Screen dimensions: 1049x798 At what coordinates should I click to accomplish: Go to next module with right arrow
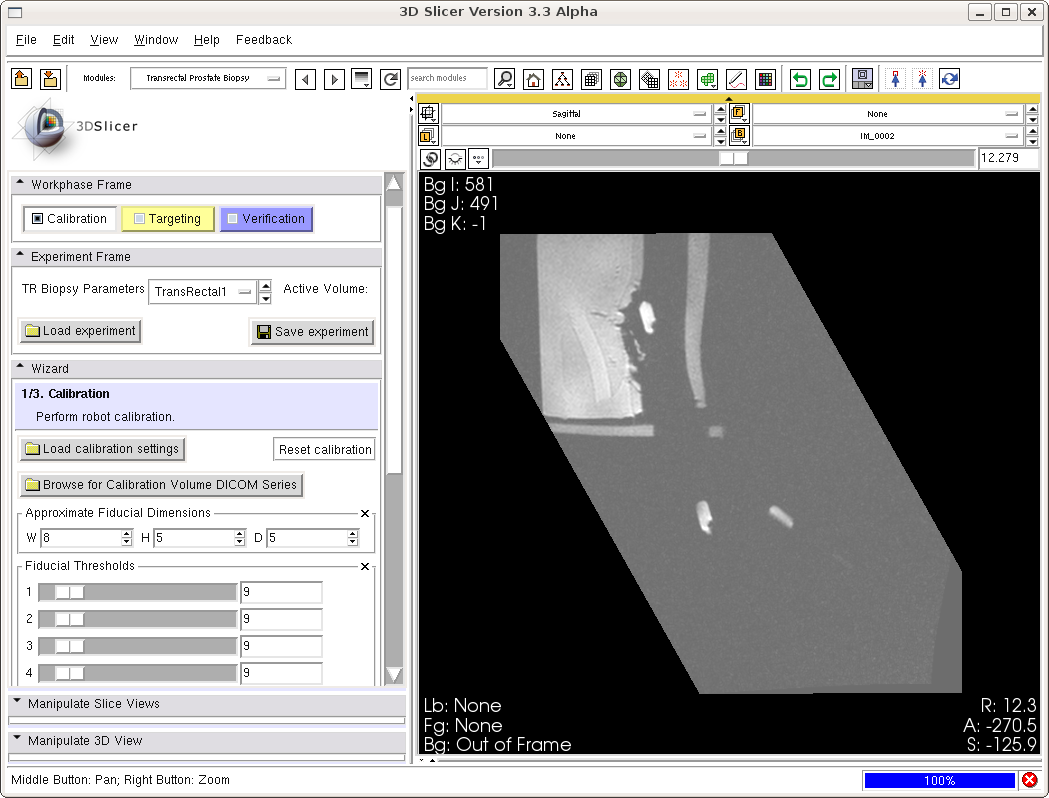[334, 79]
